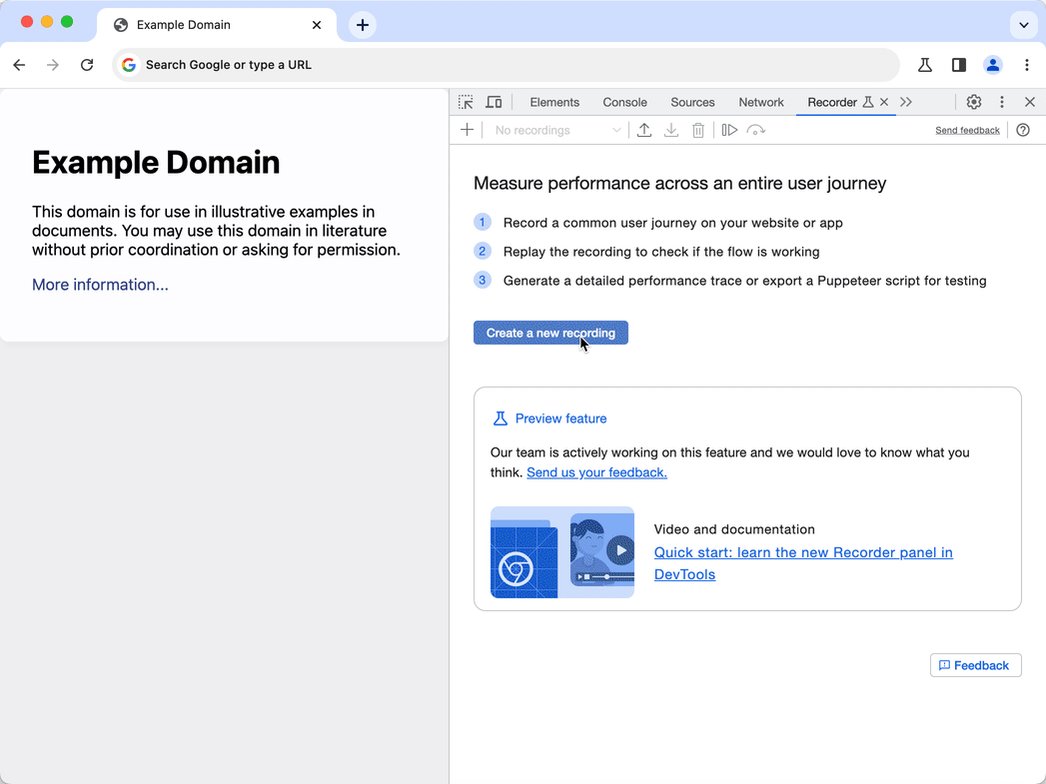The height and width of the screenshot is (784, 1046).
Task: Click the delete recording trash icon
Action: click(698, 130)
